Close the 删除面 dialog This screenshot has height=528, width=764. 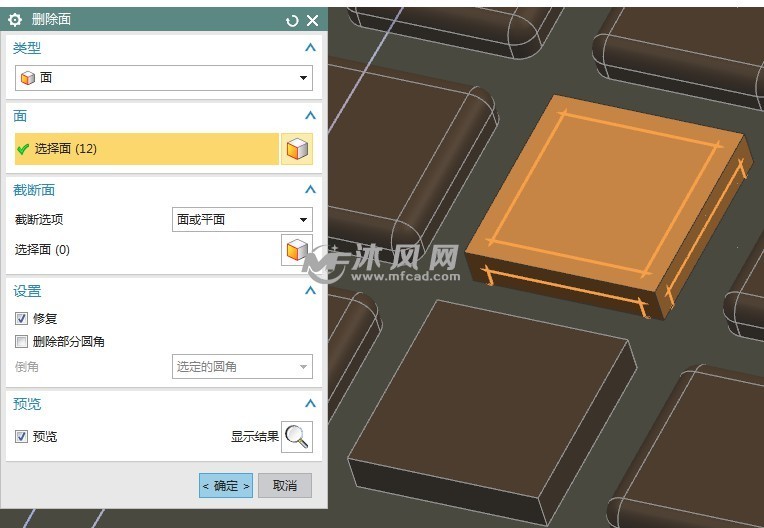coord(312,20)
